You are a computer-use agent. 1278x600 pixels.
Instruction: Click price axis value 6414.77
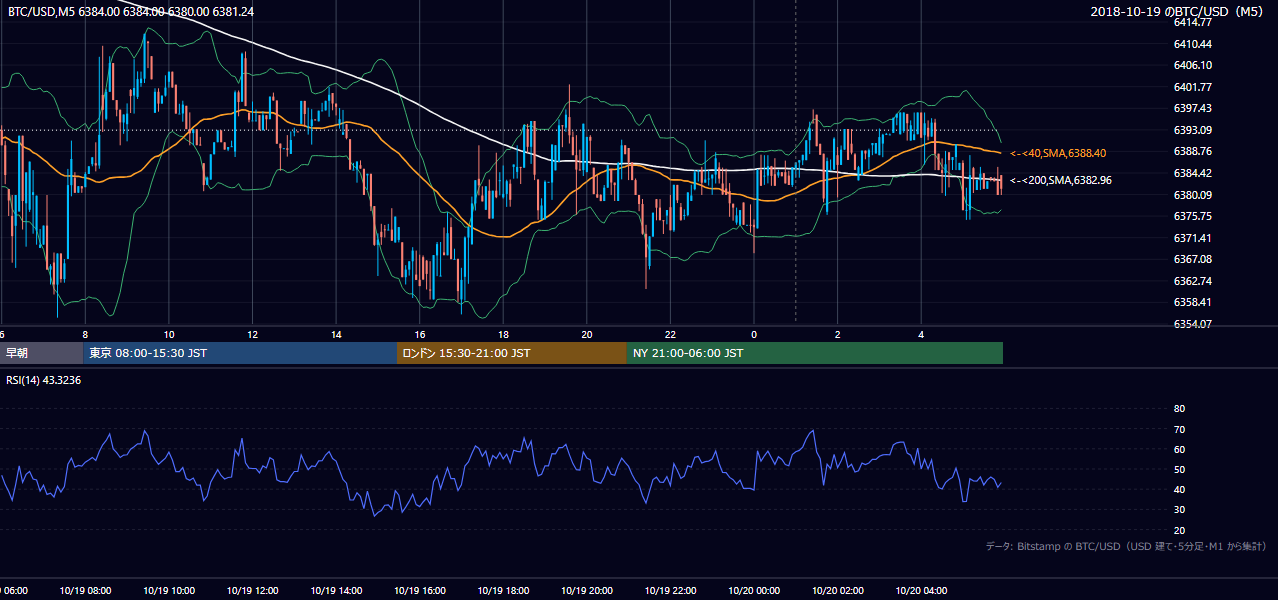tap(1192, 22)
